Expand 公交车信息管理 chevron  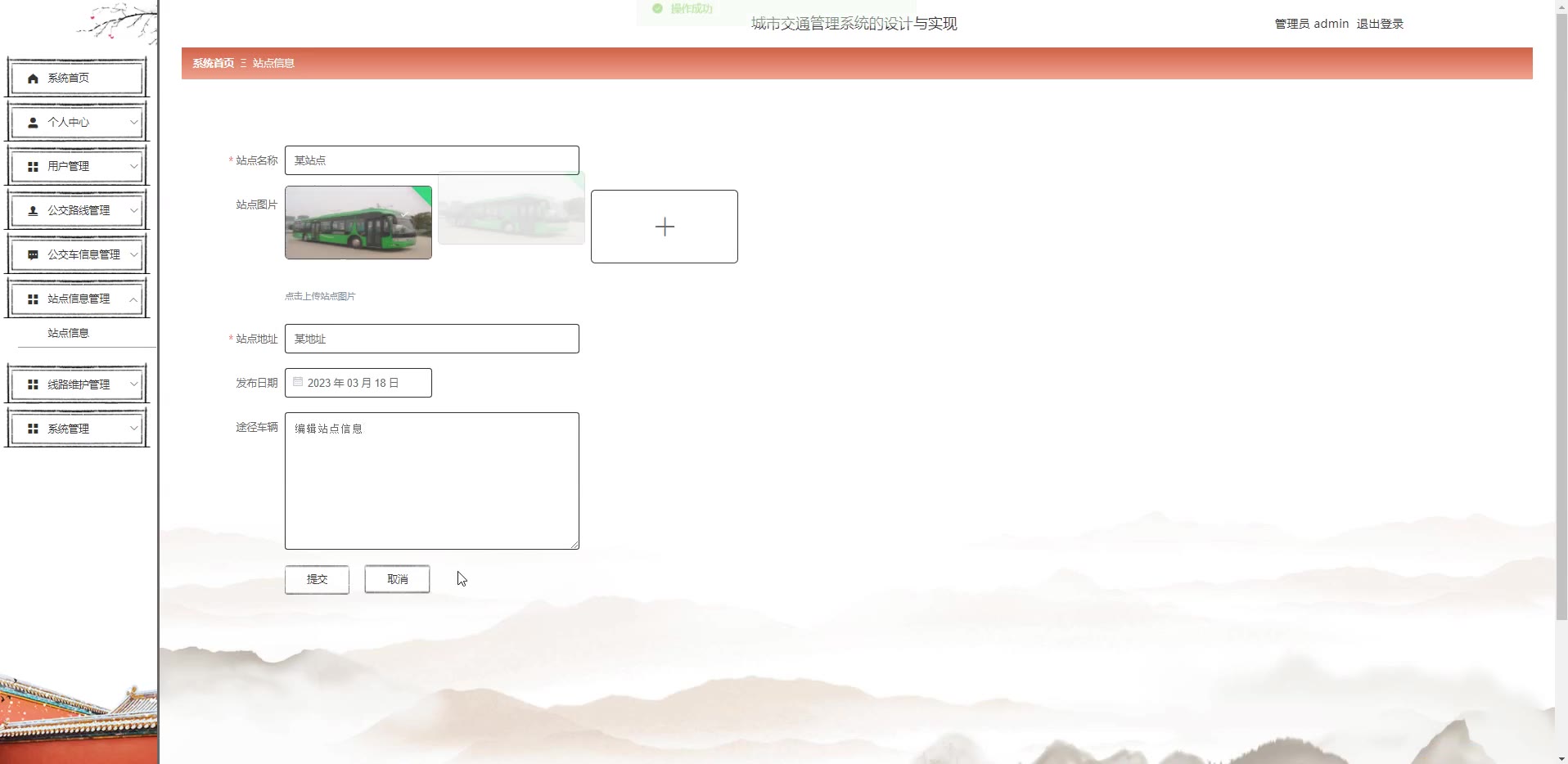point(133,254)
